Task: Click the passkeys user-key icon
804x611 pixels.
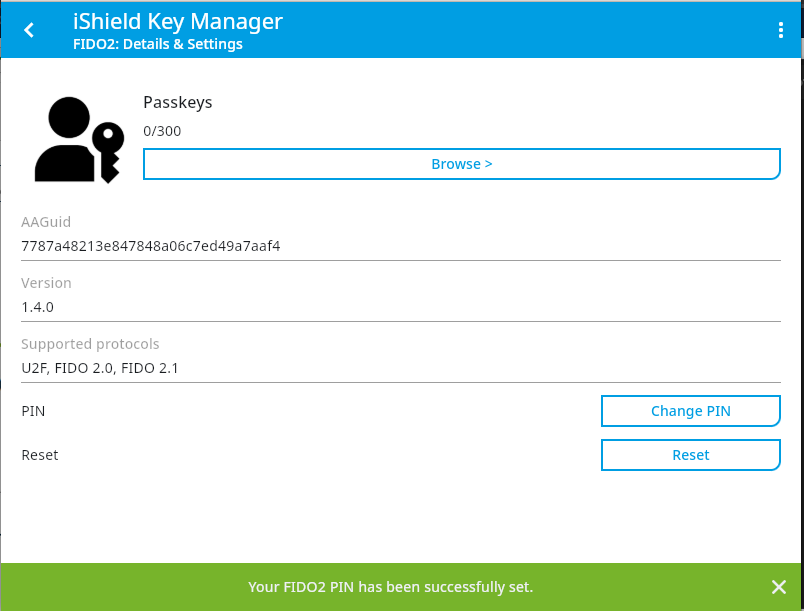Action: (79, 139)
